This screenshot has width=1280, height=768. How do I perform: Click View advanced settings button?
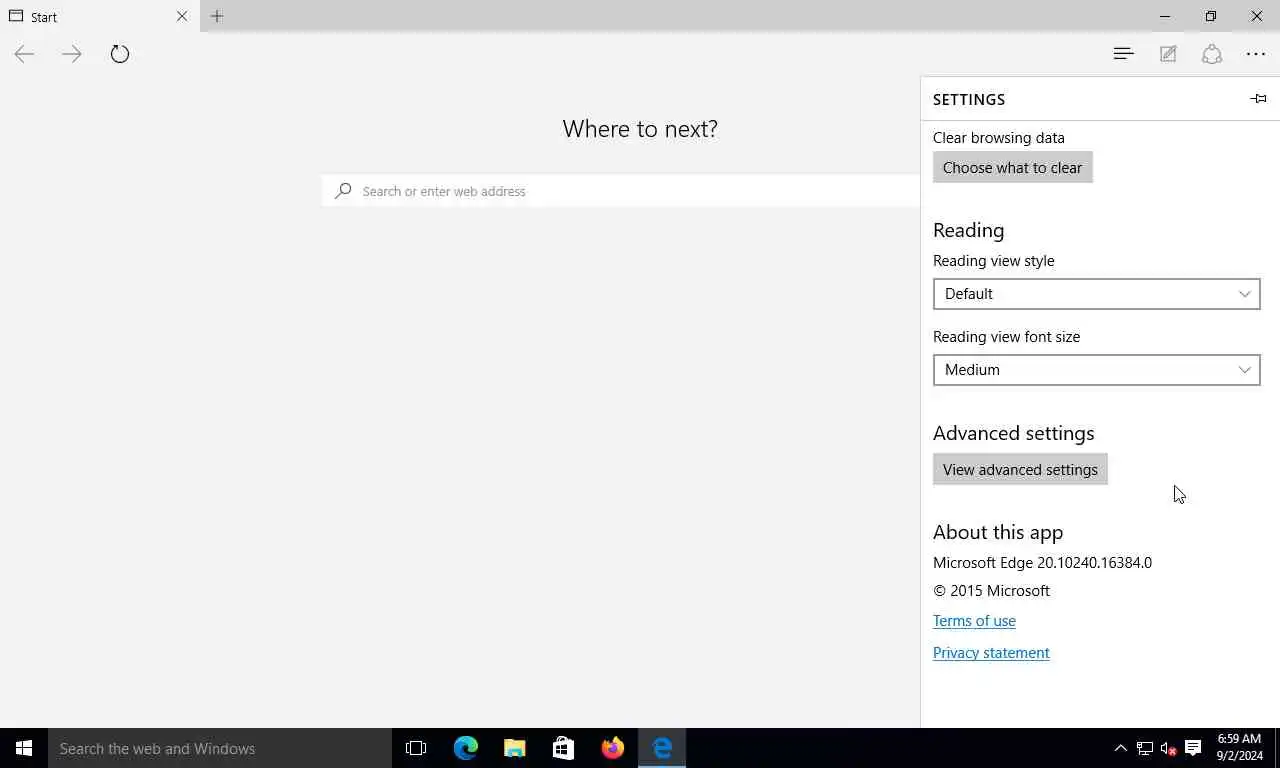tap(1020, 469)
